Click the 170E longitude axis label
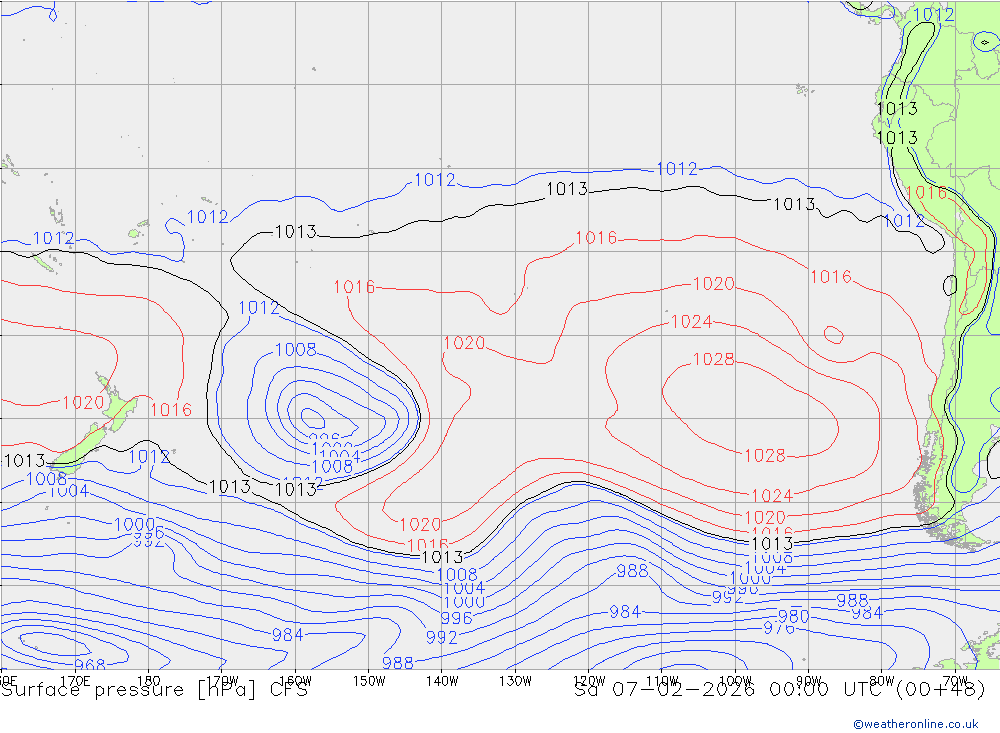 75,681
